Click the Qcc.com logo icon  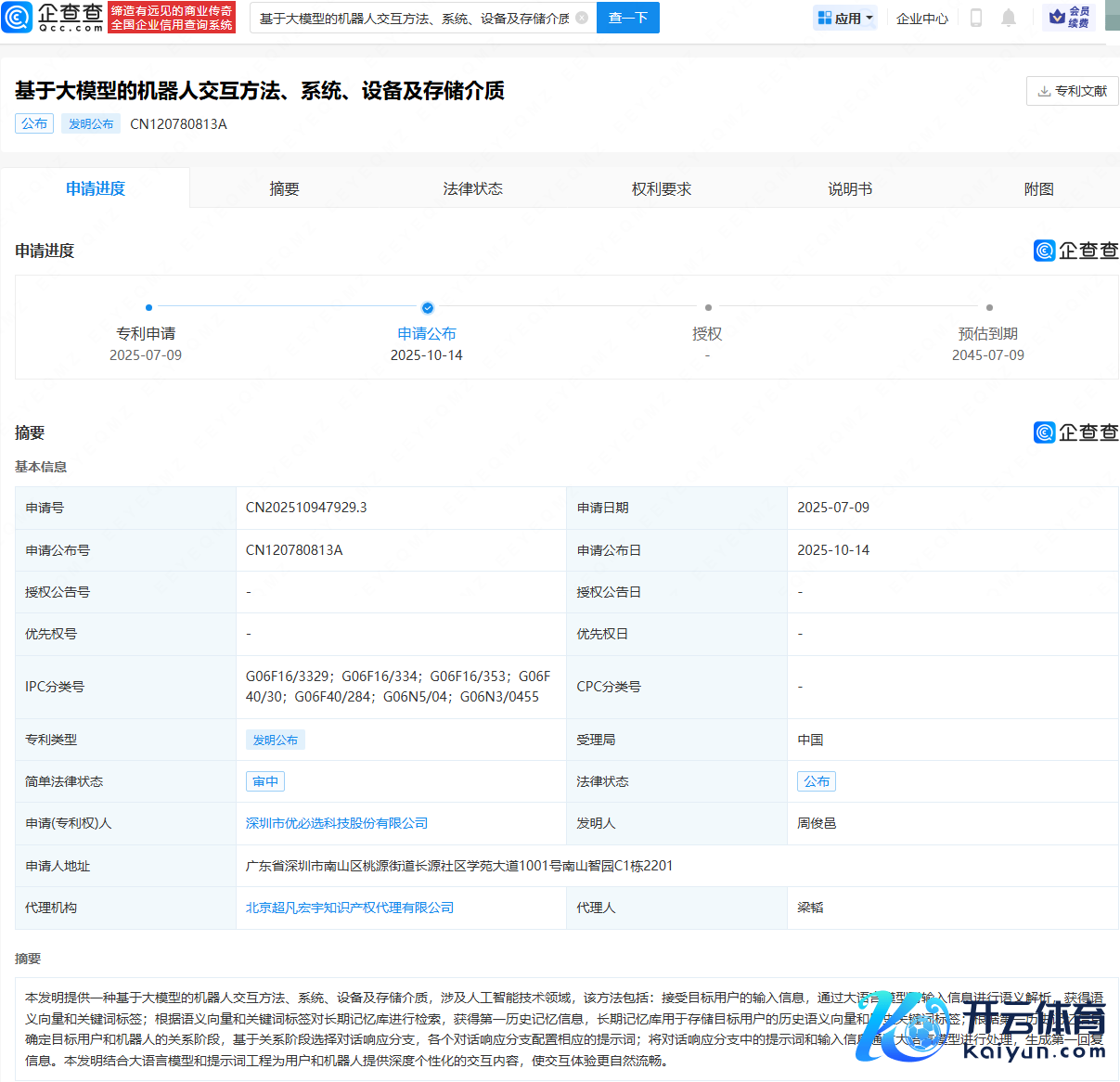(x=18, y=17)
